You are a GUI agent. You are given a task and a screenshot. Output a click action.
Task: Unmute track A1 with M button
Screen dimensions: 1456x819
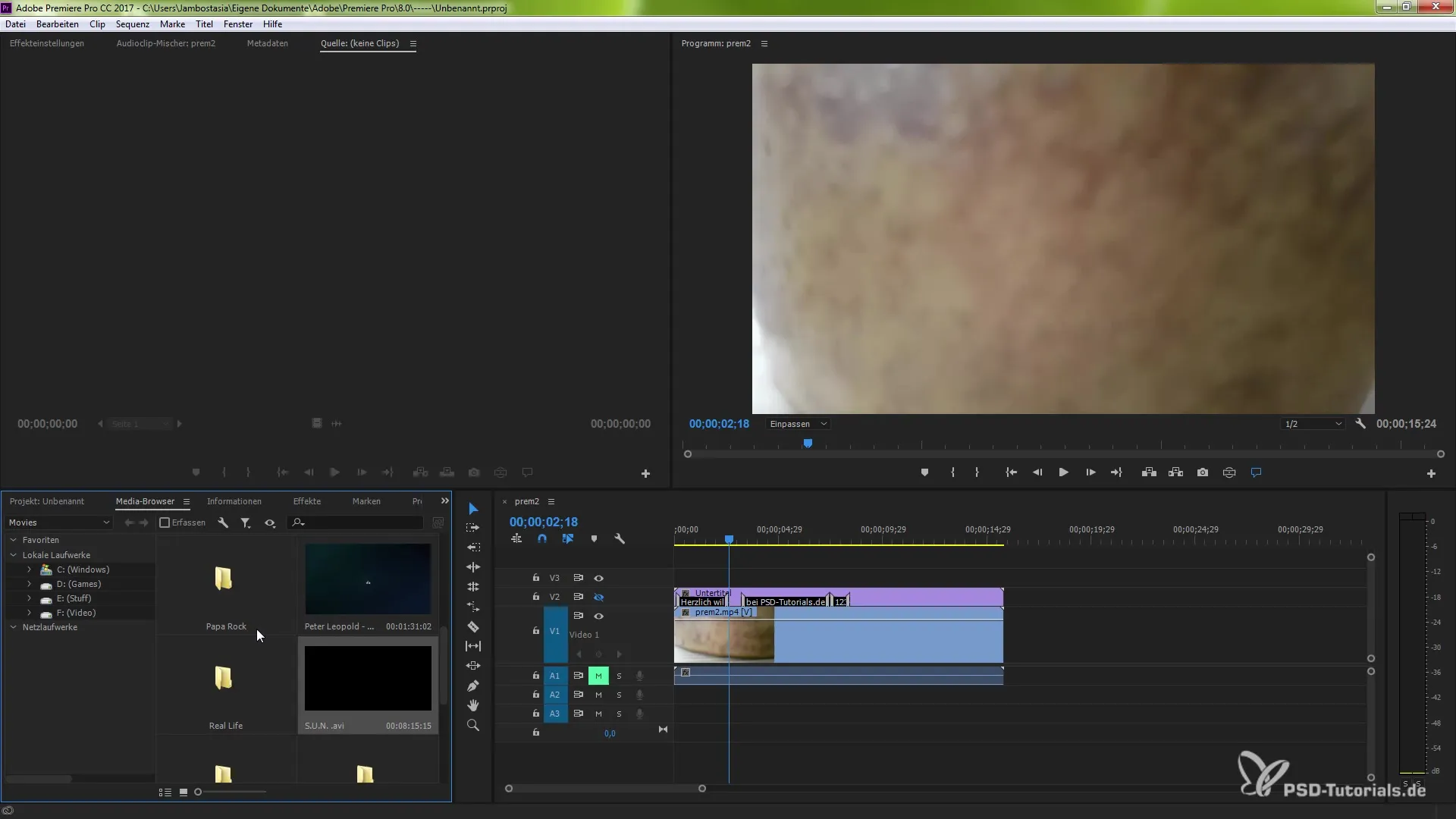pyautogui.click(x=598, y=676)
